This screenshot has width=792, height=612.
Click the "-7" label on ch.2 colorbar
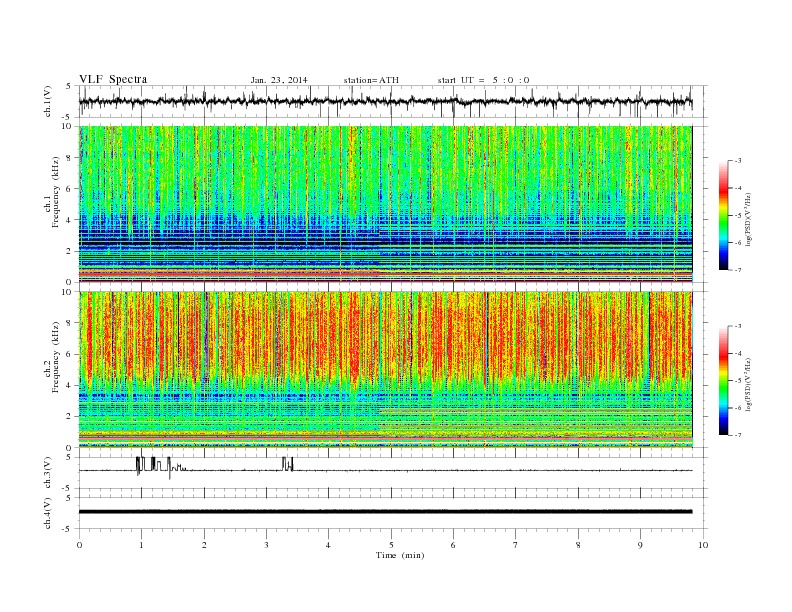[x=737, y=435]
